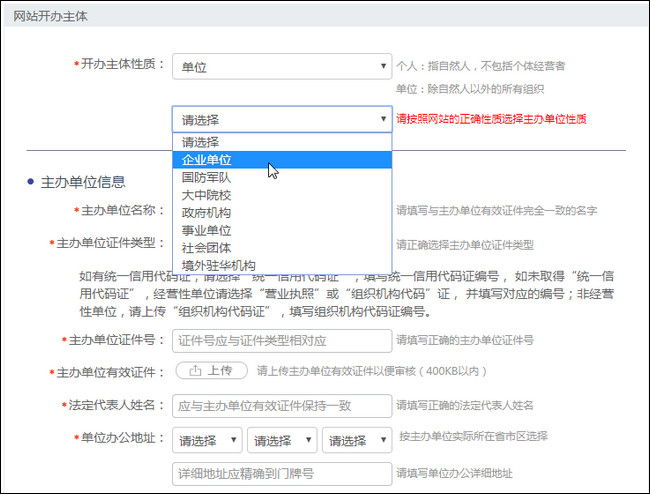Screen dimensions: 650x494
Task: Click the red hint 请按照网站的正确性质选择主办单位性质
Action: pos(491,119)
